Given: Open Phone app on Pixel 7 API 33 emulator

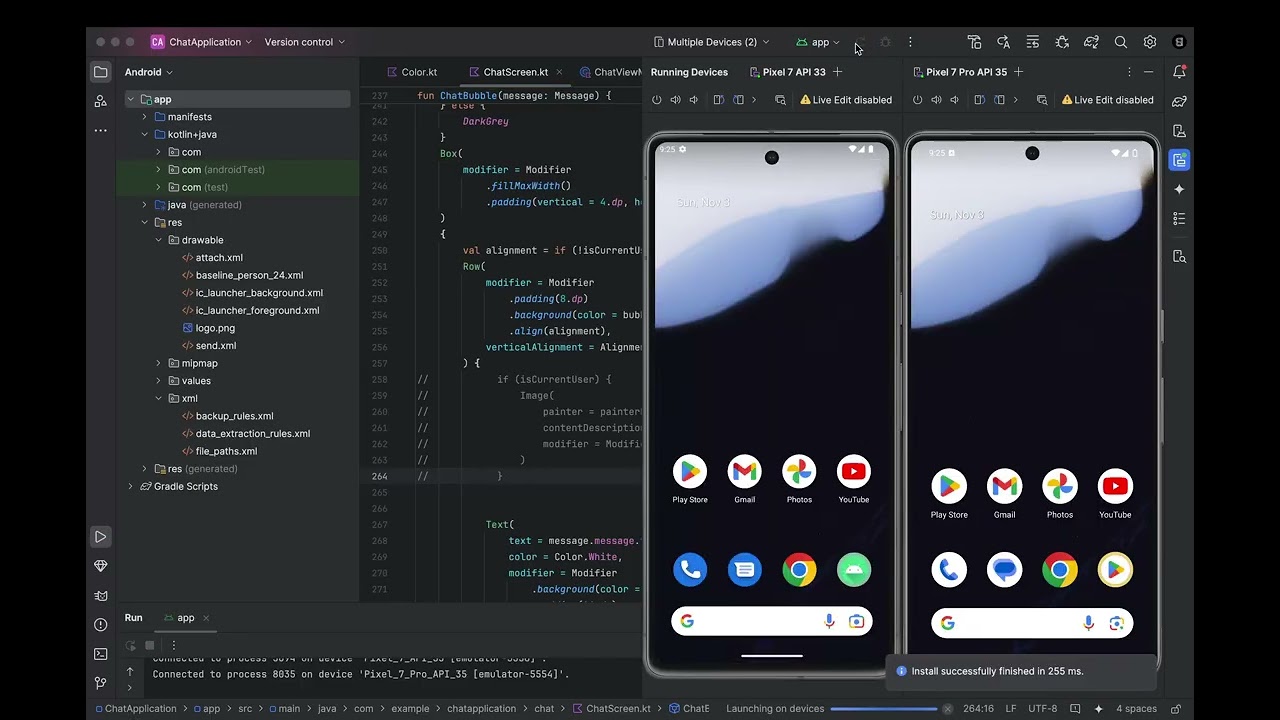Looking at the screenshot, I should click(690, 570).
